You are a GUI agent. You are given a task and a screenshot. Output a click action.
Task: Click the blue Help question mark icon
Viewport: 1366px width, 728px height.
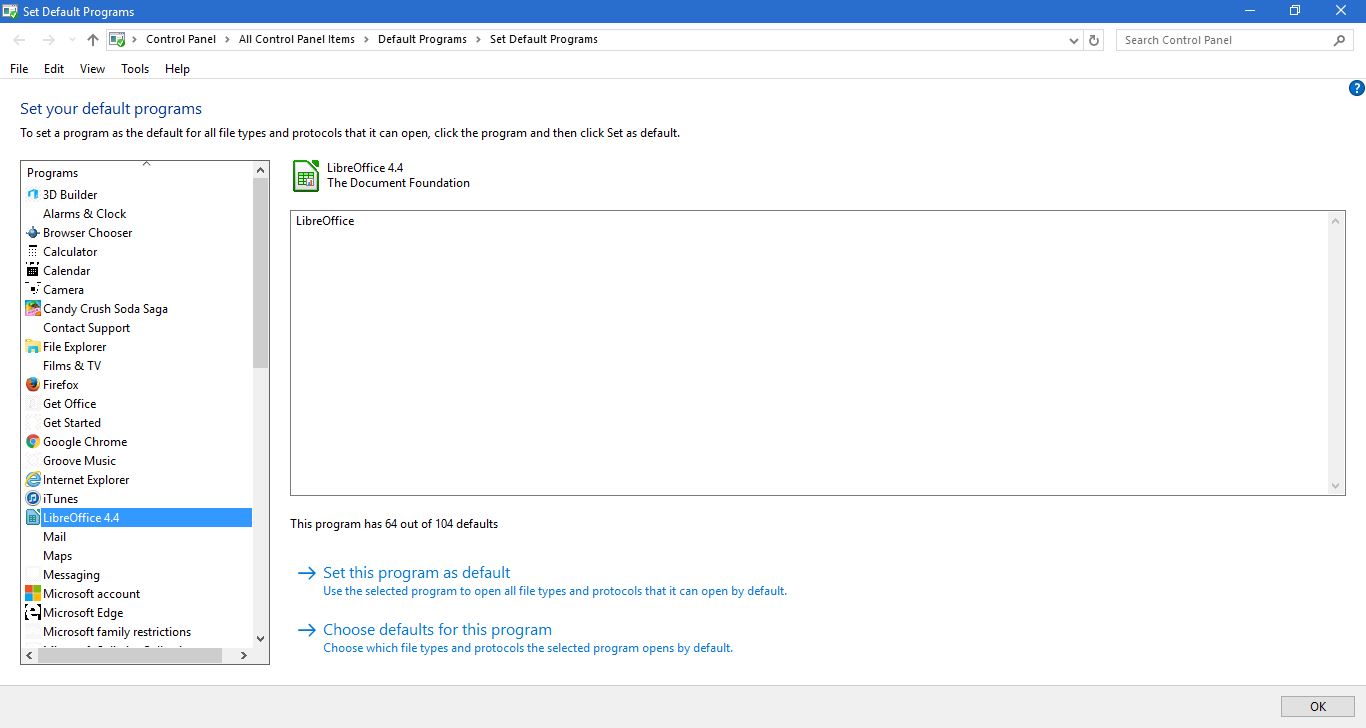click(1357, 88)
